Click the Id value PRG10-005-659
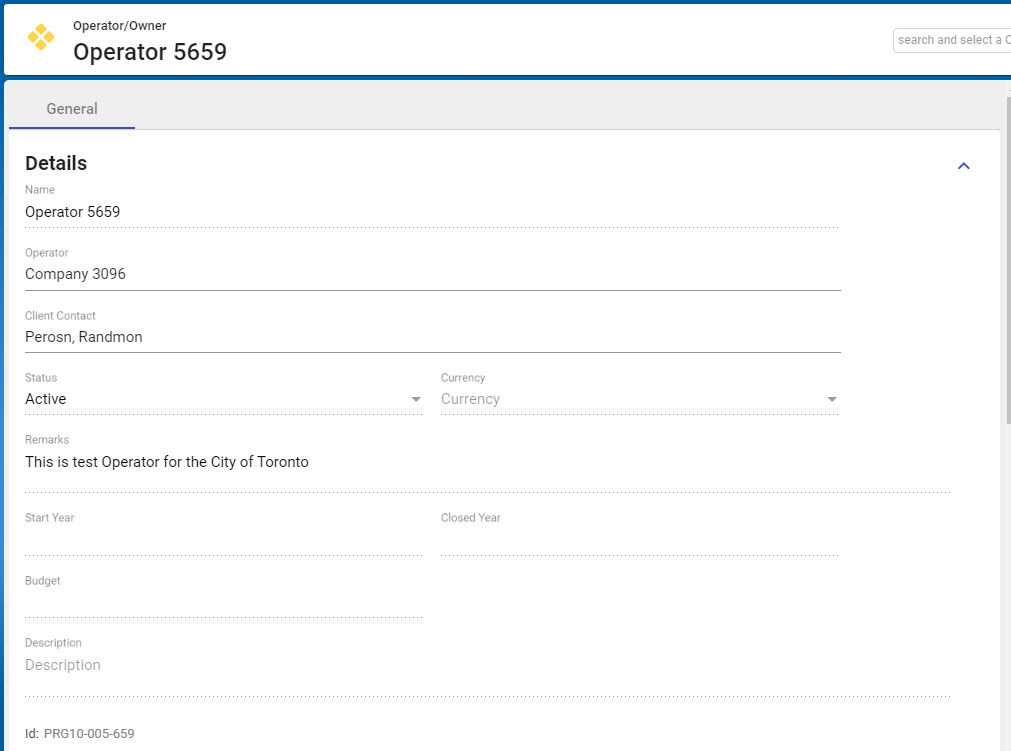Viewport: 1011px width, 751px height. coord(89,734)
